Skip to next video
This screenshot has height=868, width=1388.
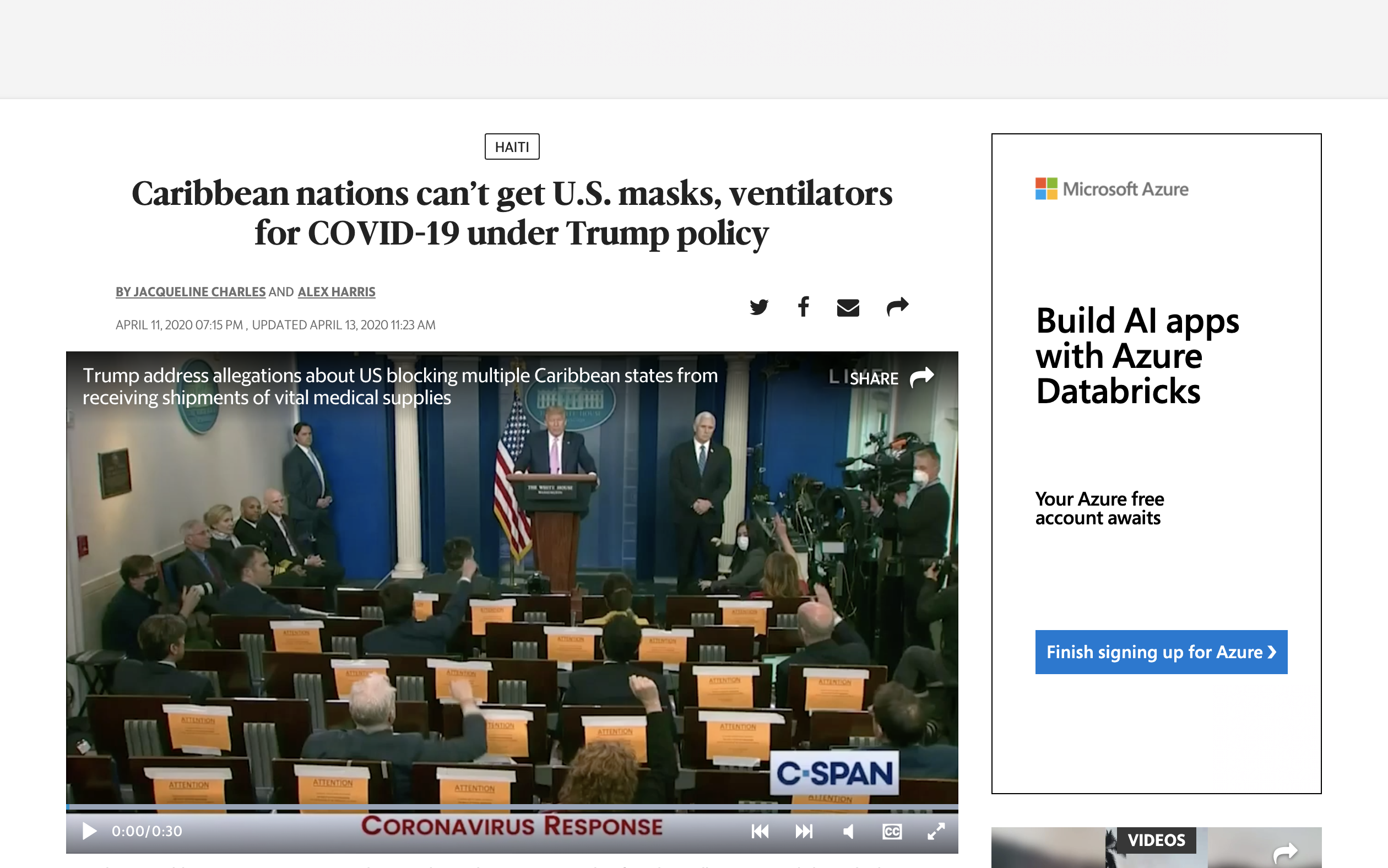click(804, 831)
